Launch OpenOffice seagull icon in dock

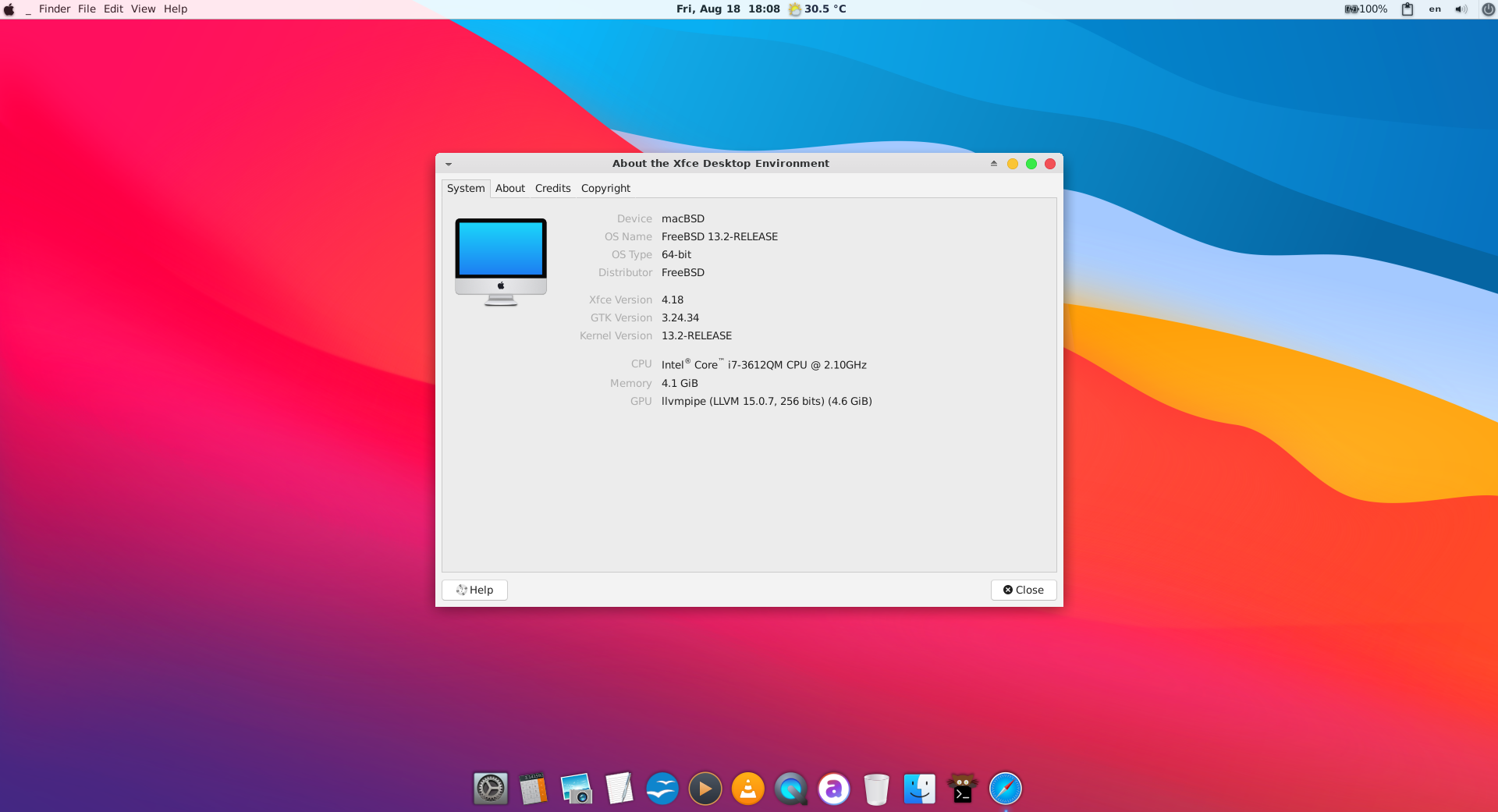pyautogui.click(x=662, y=789)
